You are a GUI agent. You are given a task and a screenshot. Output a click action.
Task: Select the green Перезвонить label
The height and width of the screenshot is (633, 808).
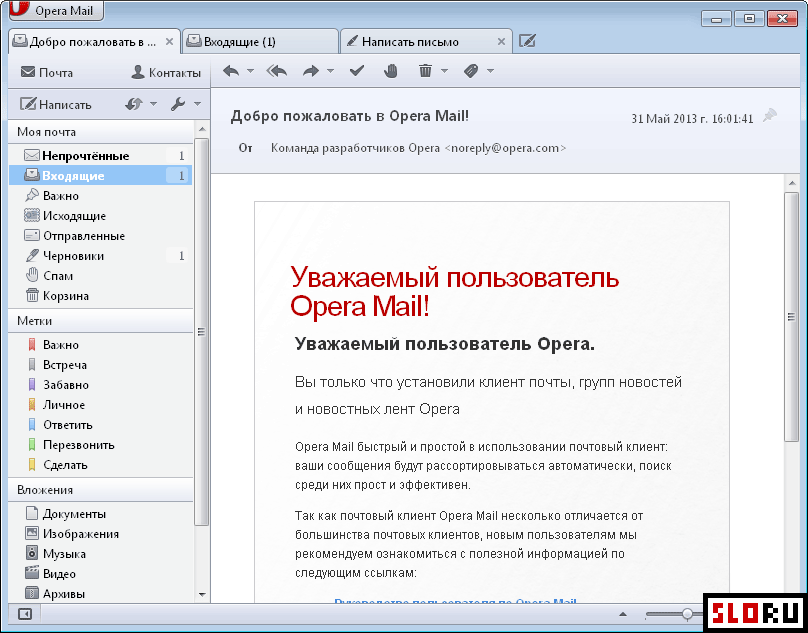100,445
